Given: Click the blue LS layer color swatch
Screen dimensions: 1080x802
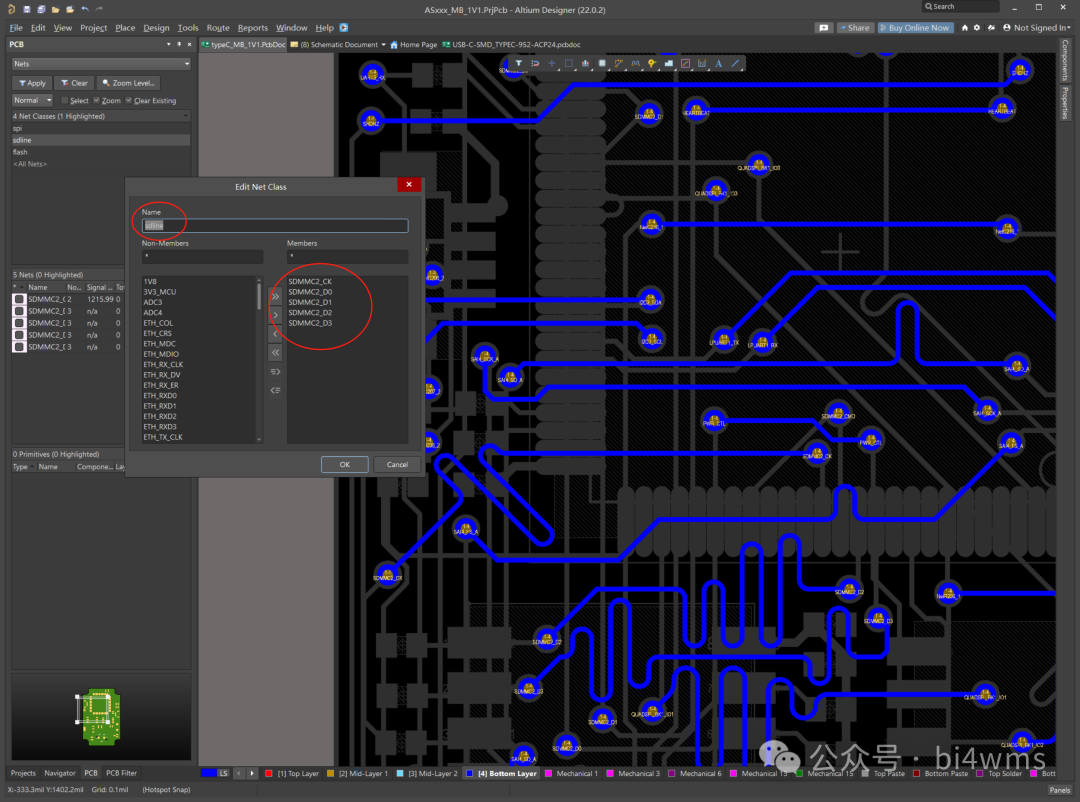Looking at the screenshot, I should pyautogui.click(x=208, y=773).
